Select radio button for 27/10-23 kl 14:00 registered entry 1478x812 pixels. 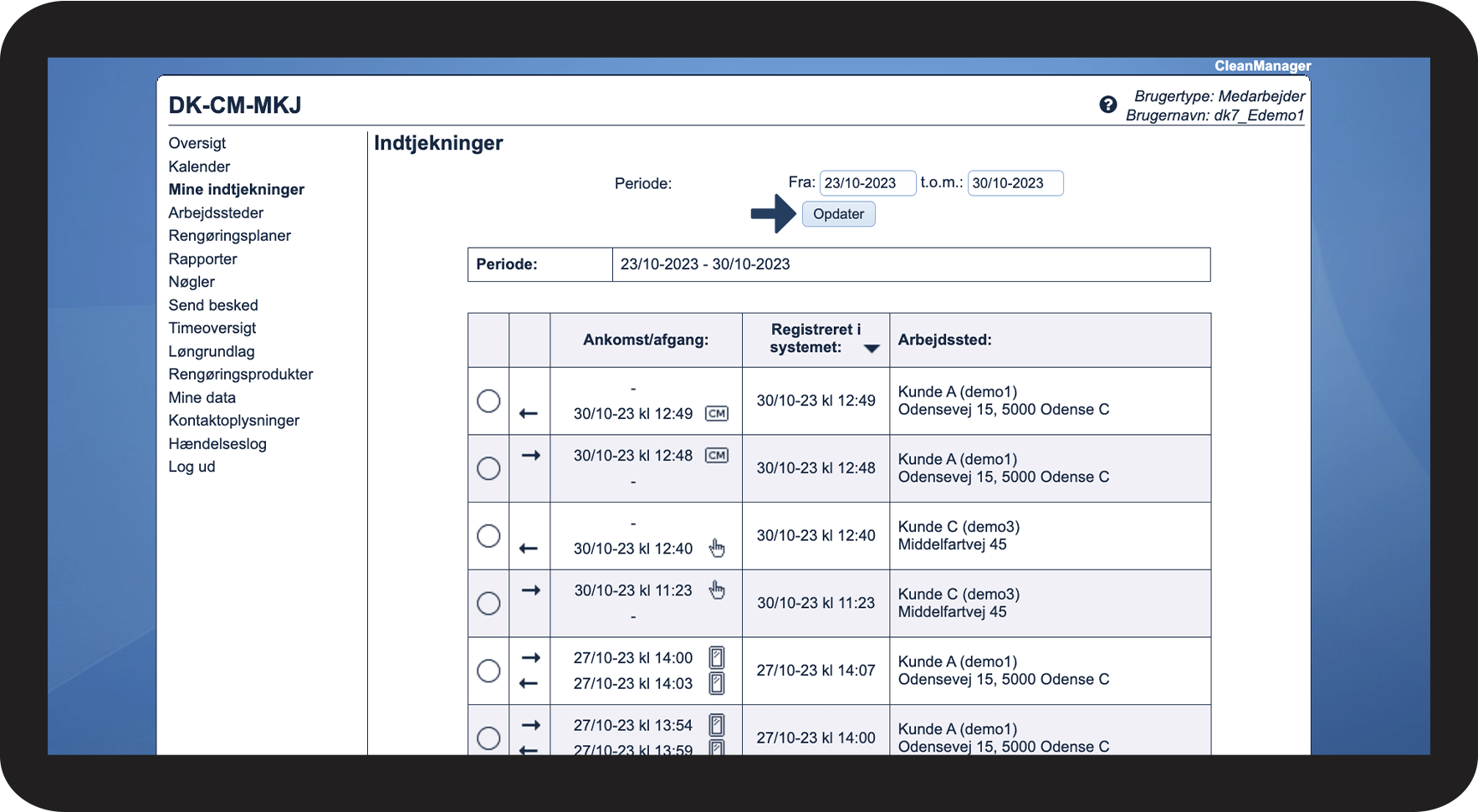[x=488, y=738]
